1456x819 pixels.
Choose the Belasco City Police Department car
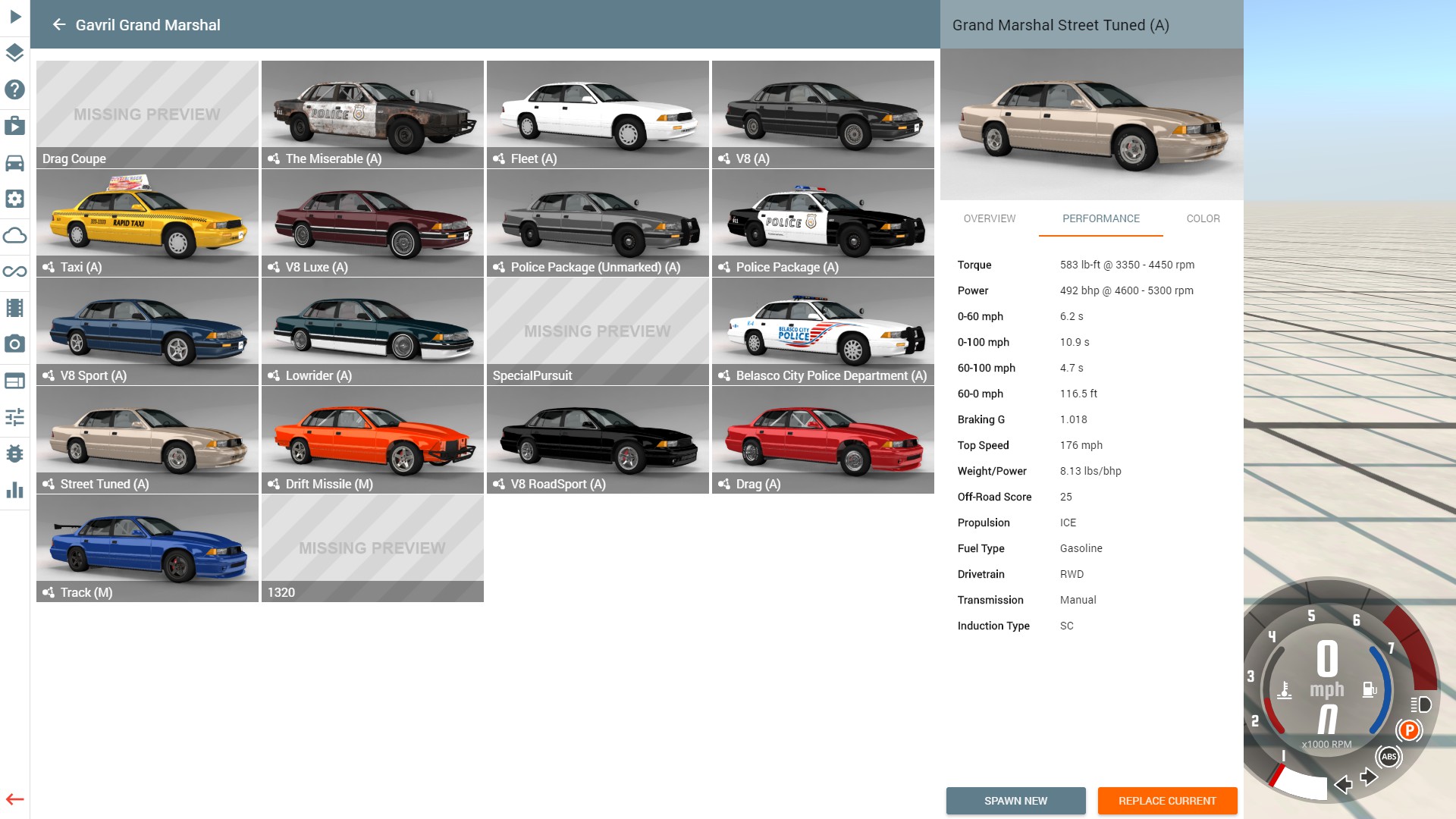pos(823,331)
